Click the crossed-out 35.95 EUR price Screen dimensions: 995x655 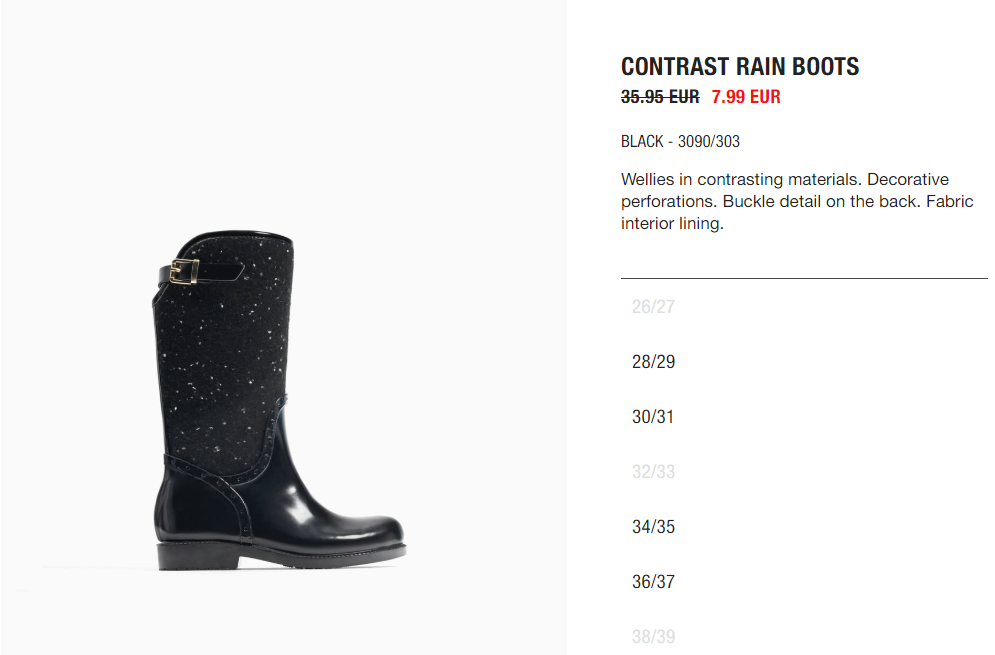coord(660,97)
